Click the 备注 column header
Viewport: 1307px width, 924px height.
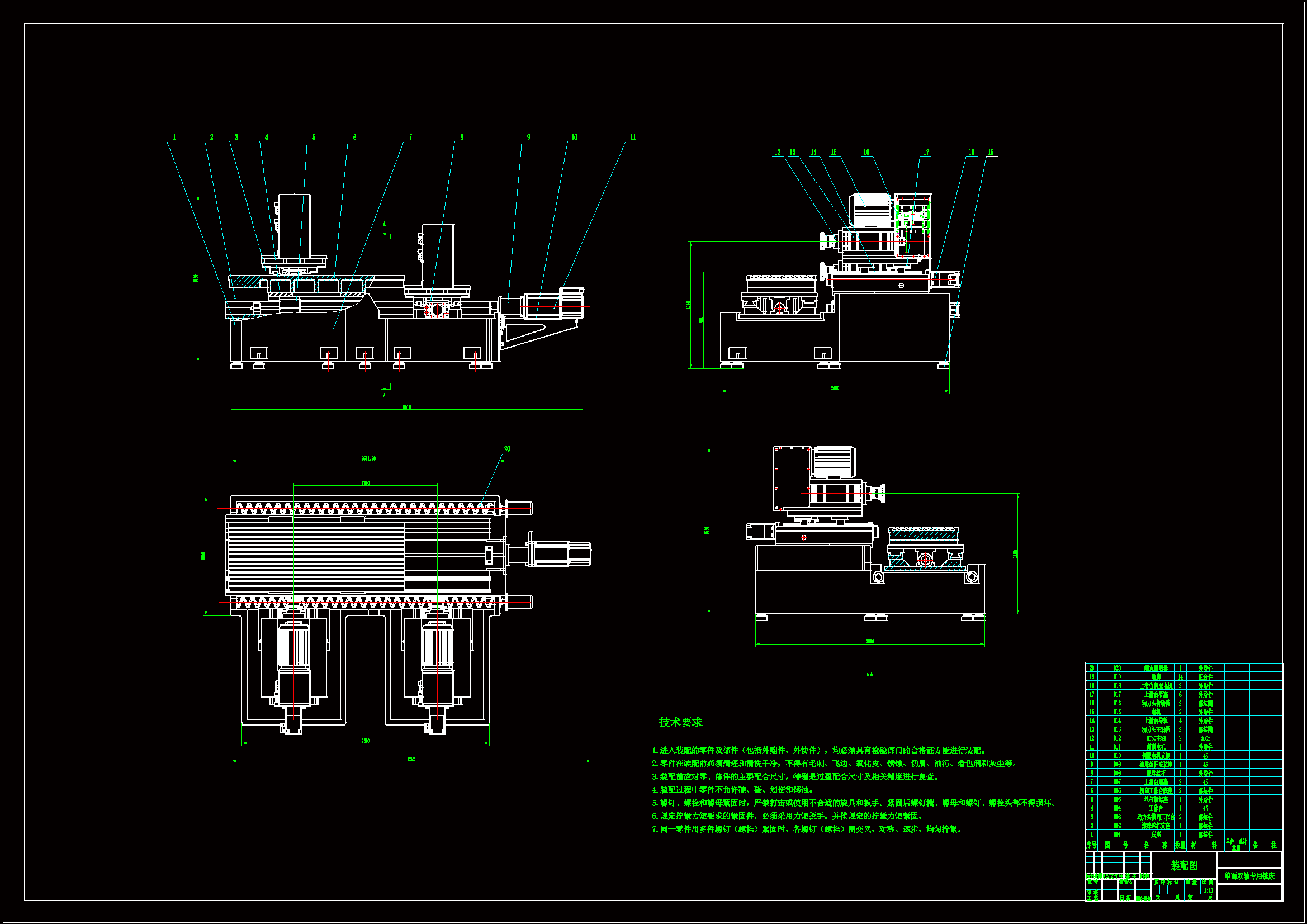(x=1265, y=845)
